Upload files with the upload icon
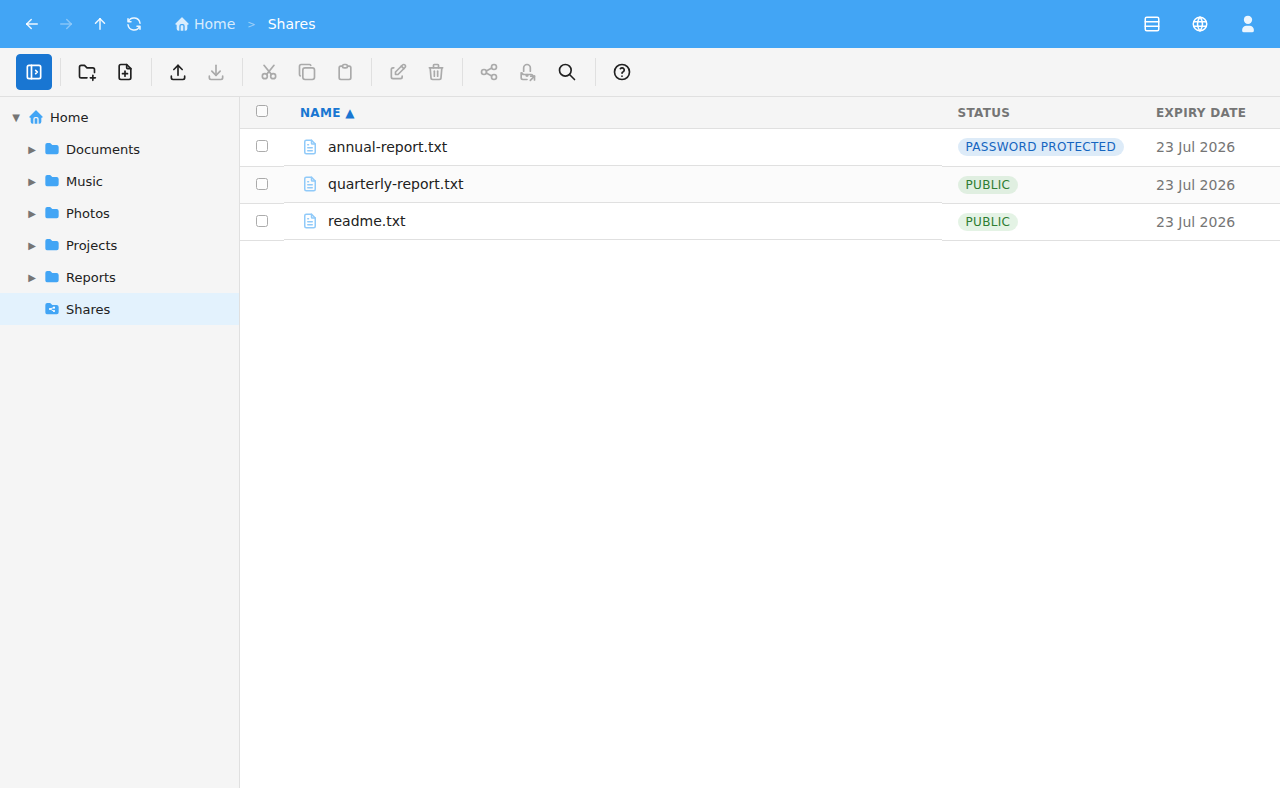This screenshot has height=800, width=1280. (x=178, y=72)
